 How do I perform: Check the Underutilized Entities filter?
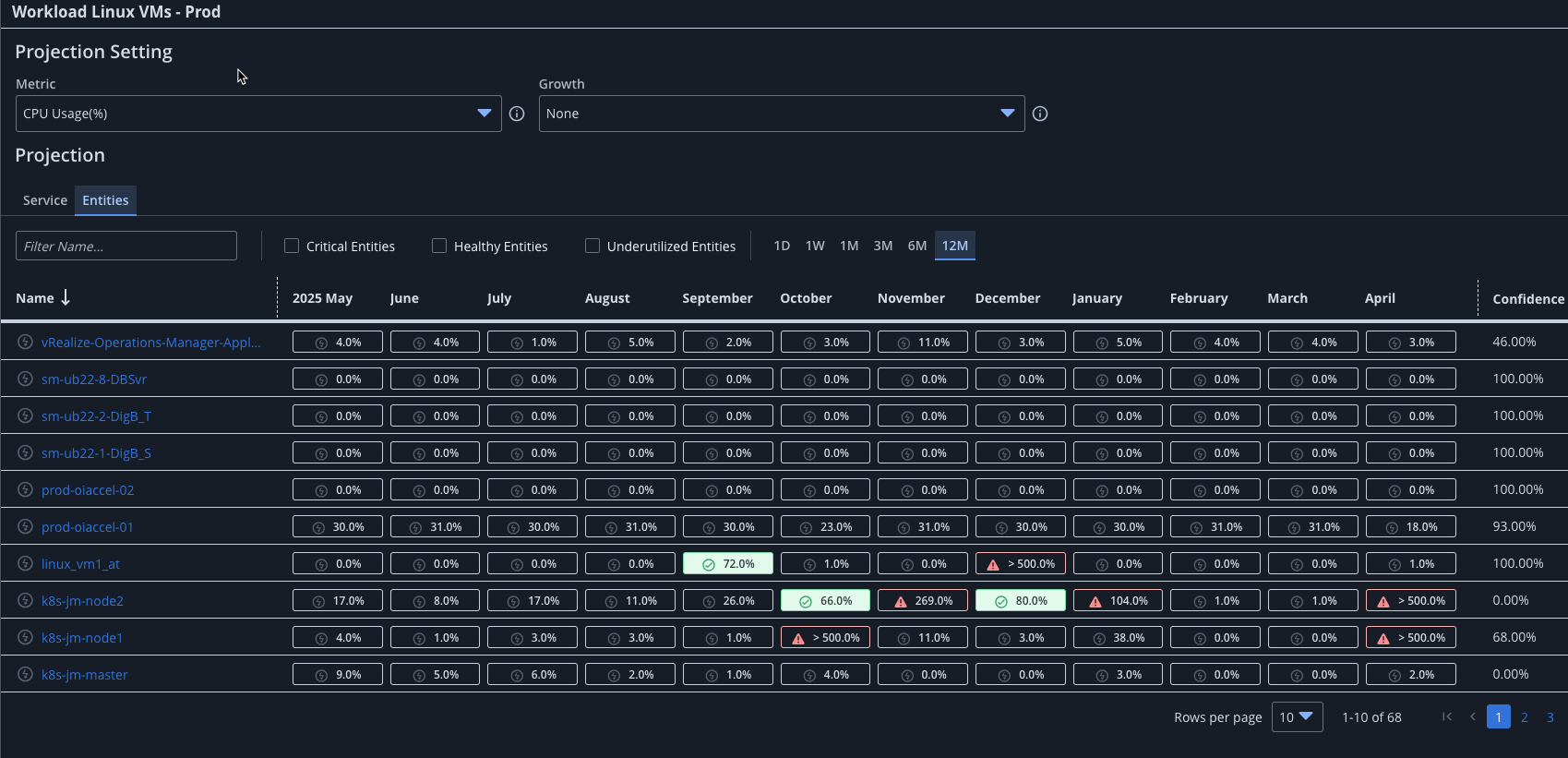[592, 246]
